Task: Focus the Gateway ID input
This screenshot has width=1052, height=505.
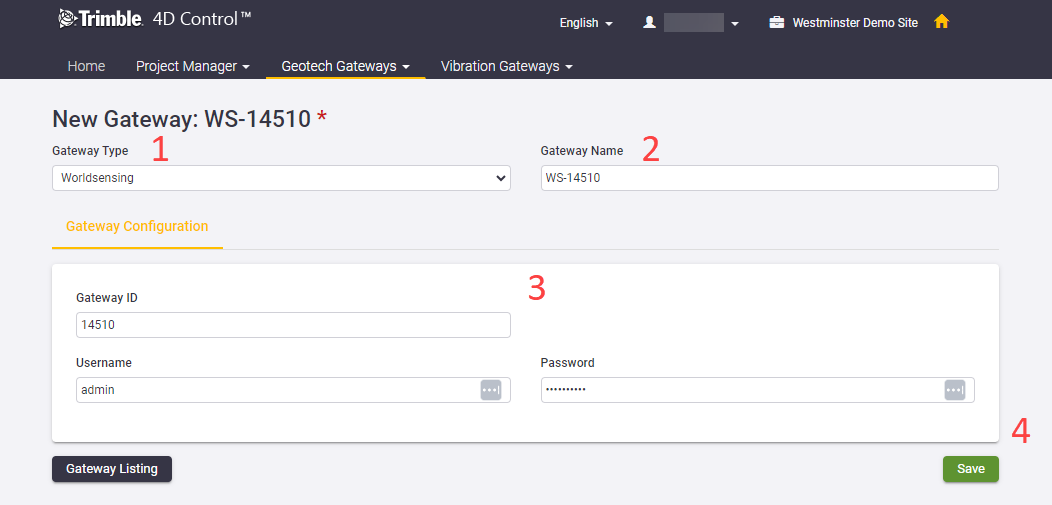Action: click(x=293, y=325)
